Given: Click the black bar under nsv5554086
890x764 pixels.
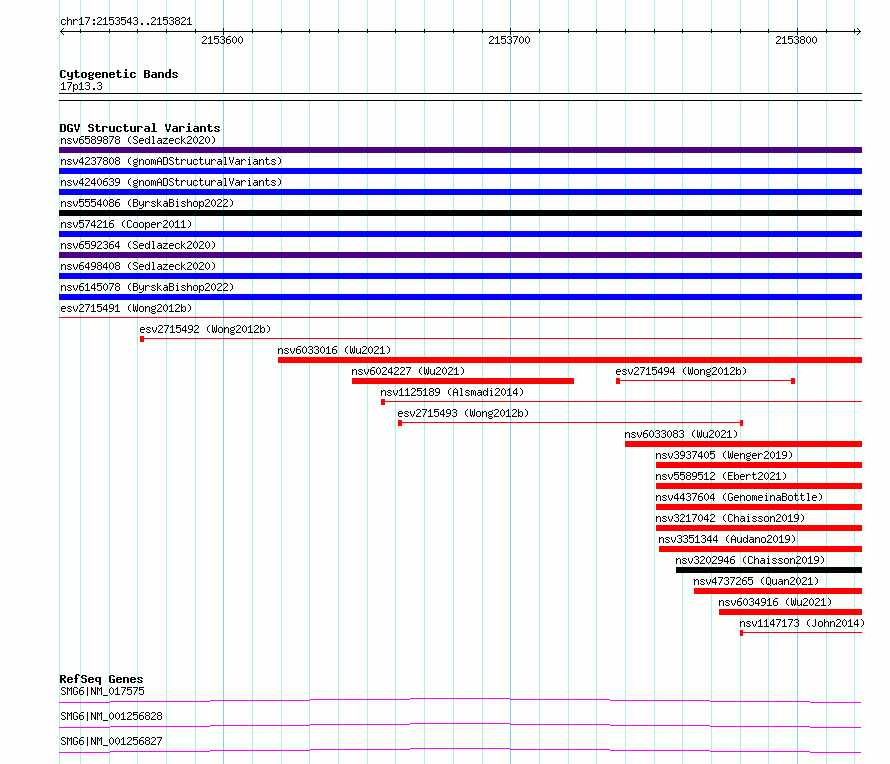Looking at the screenshot, I should pyautogui.click(x=460, y=213).
